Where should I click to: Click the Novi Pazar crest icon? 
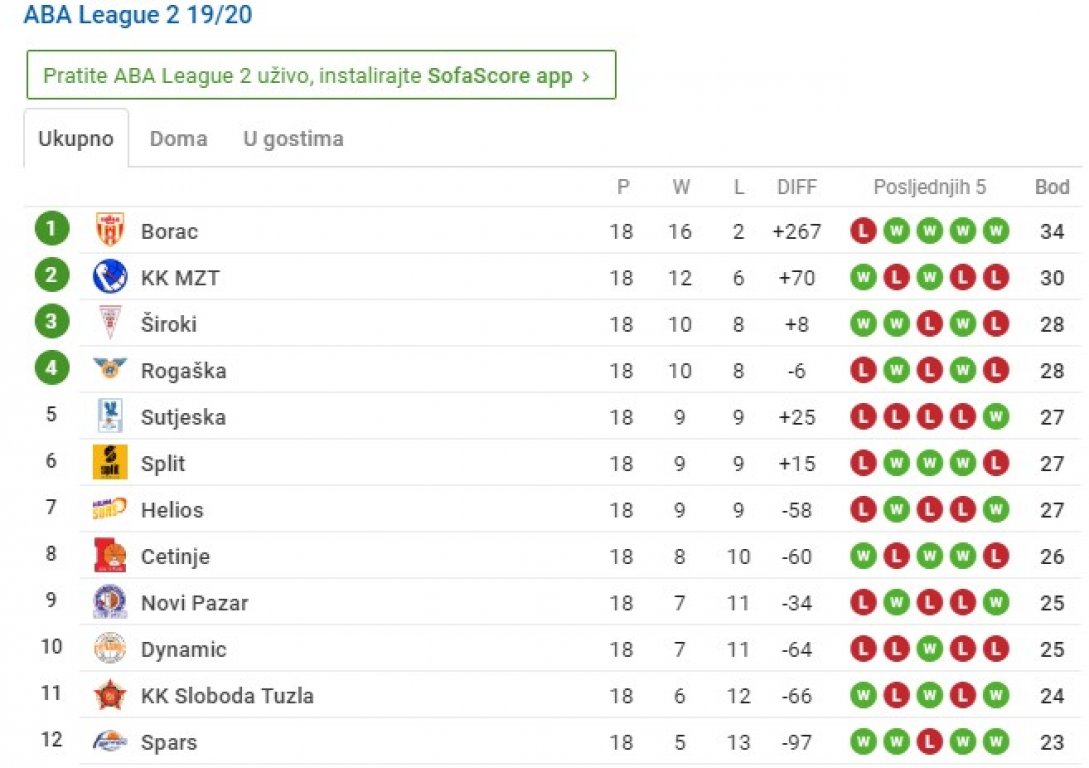pos(110,601)
